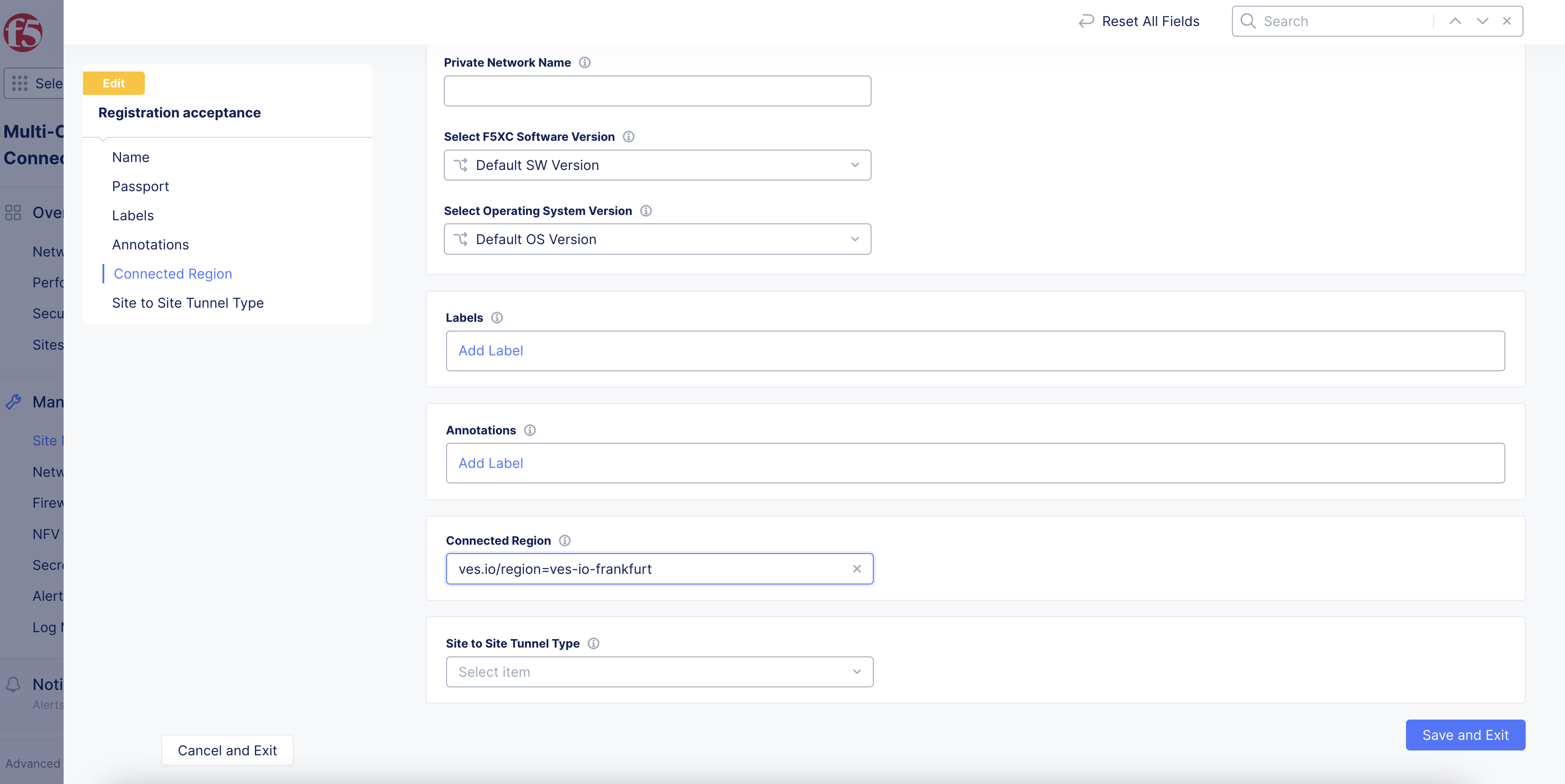This screenshot has width=1565, height=784.
Task: Close the search bar with X
Action: coord(1507,21)
